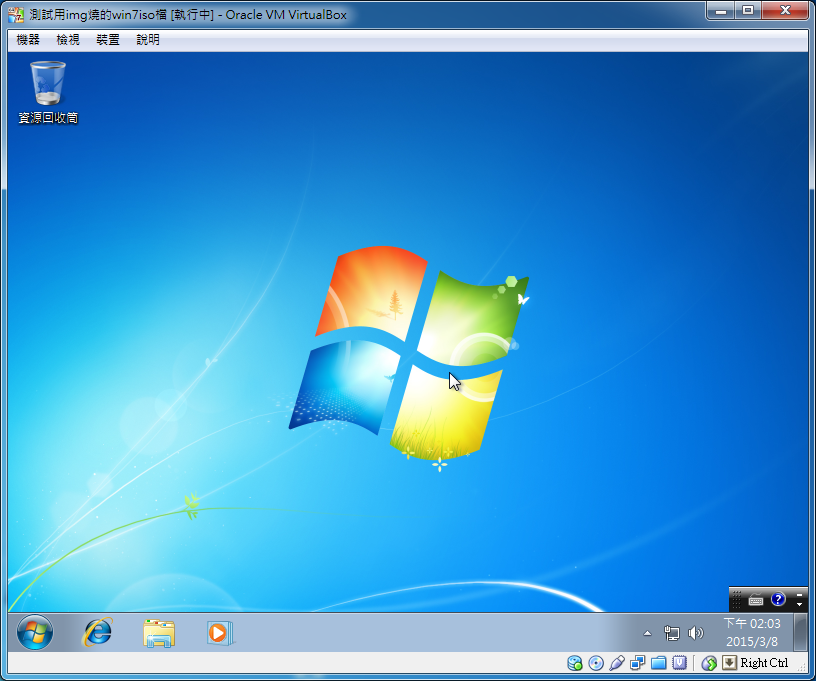
Task: Click the VirtualBox optical disc indicator
Action: (596, 663)
